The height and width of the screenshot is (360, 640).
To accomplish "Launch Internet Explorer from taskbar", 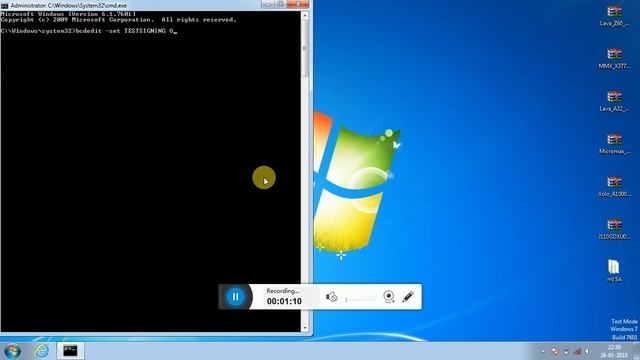I will click(42, 351).
